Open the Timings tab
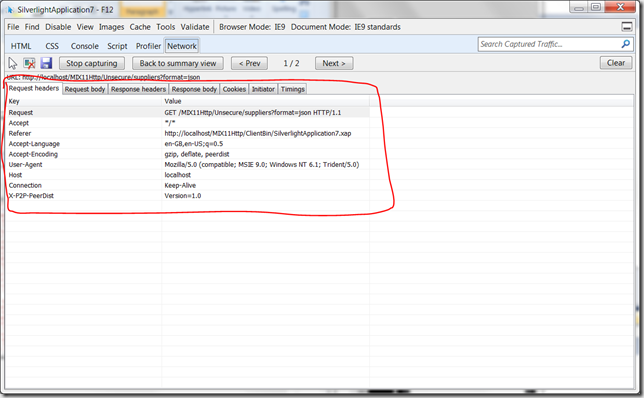Screen dimensions: 644x398 click(292, 89)
